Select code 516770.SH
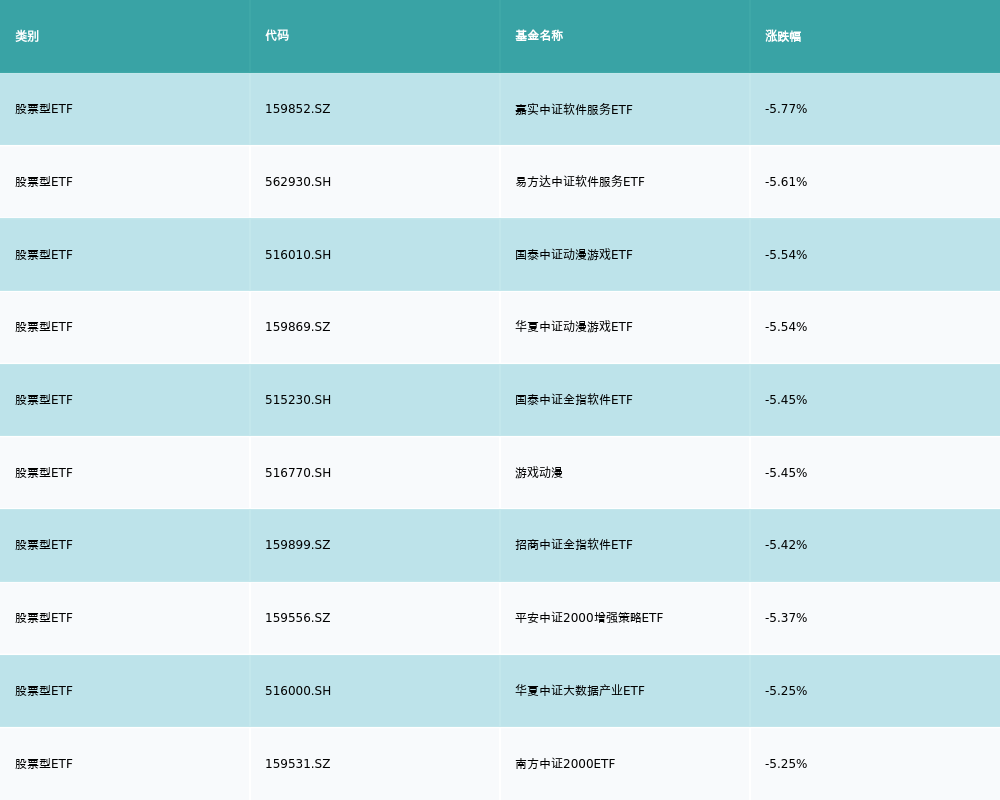This screenshot has height=800, width=1000. pyautogui.click(x=298, y=473)
